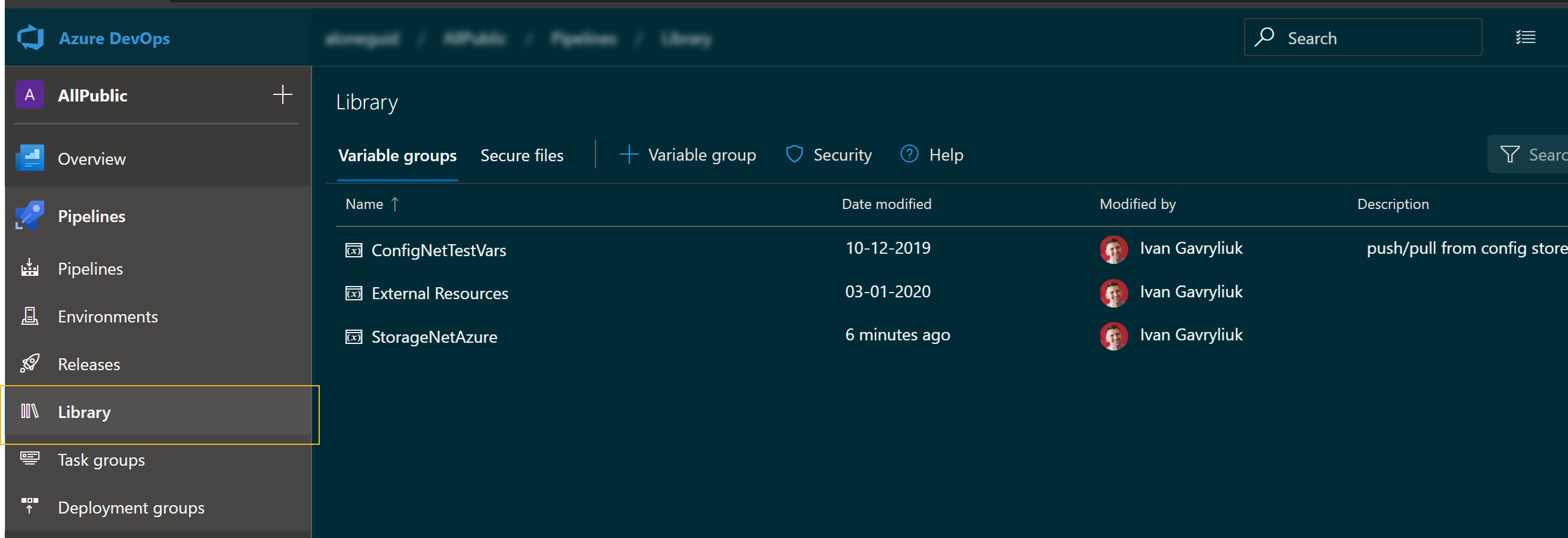
Task: Click the Pipelines sub-item icon
Action: coord(30,268)
